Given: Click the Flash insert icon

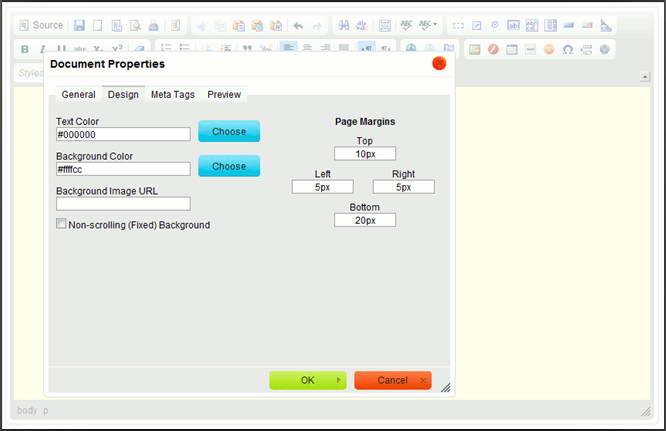Looking at the screenshot, I should coord(492,49).
